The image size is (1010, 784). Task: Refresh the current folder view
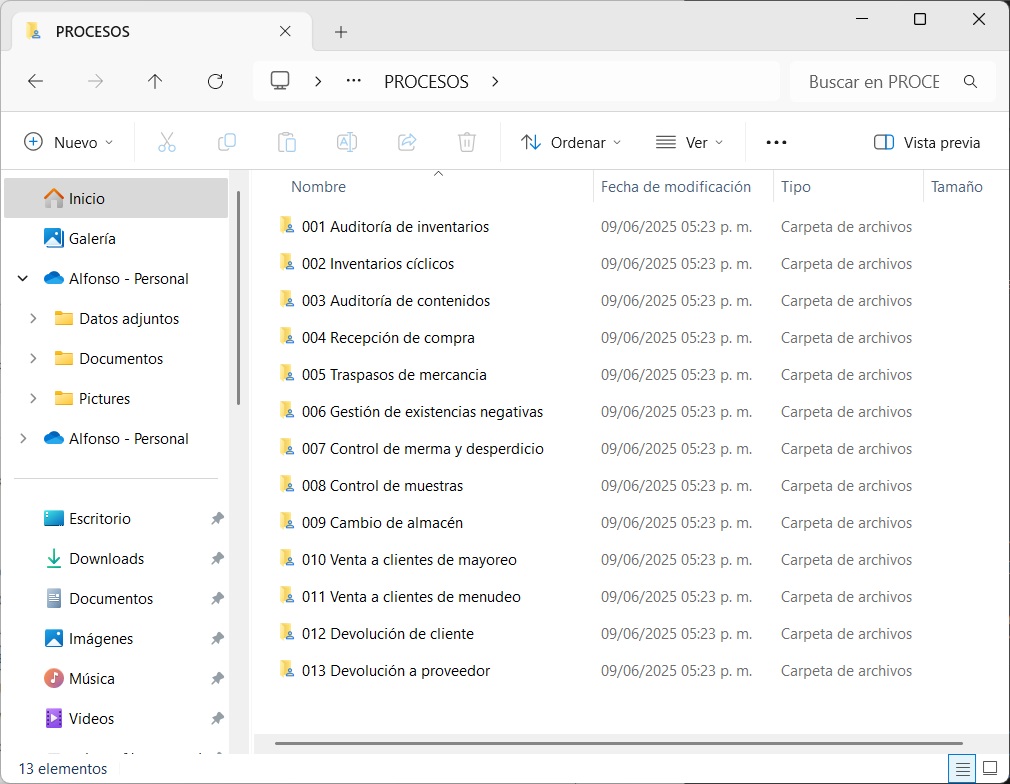click(x=215, y=82)
